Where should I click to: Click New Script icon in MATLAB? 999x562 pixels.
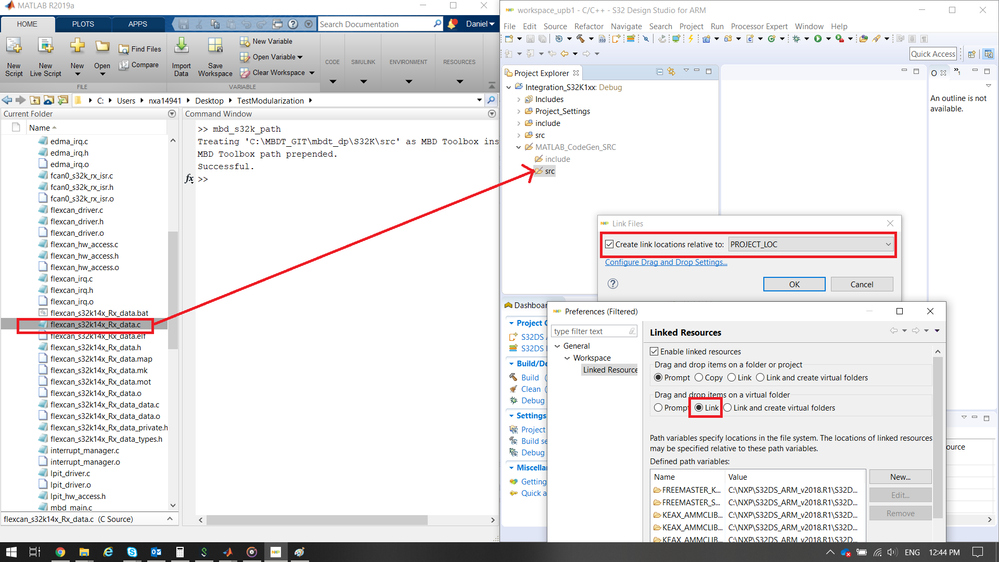click(x=13, y=46)
